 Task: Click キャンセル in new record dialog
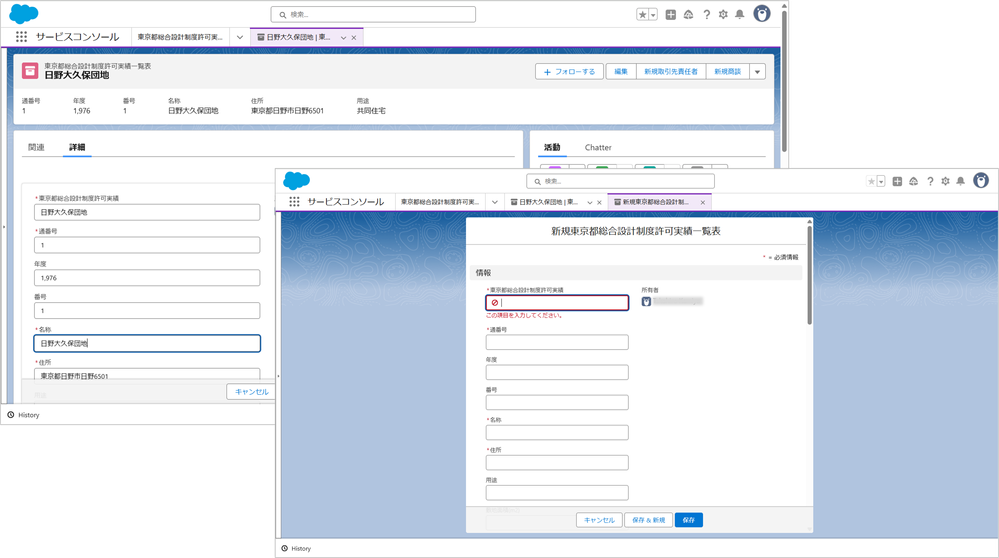click(599, 520)
